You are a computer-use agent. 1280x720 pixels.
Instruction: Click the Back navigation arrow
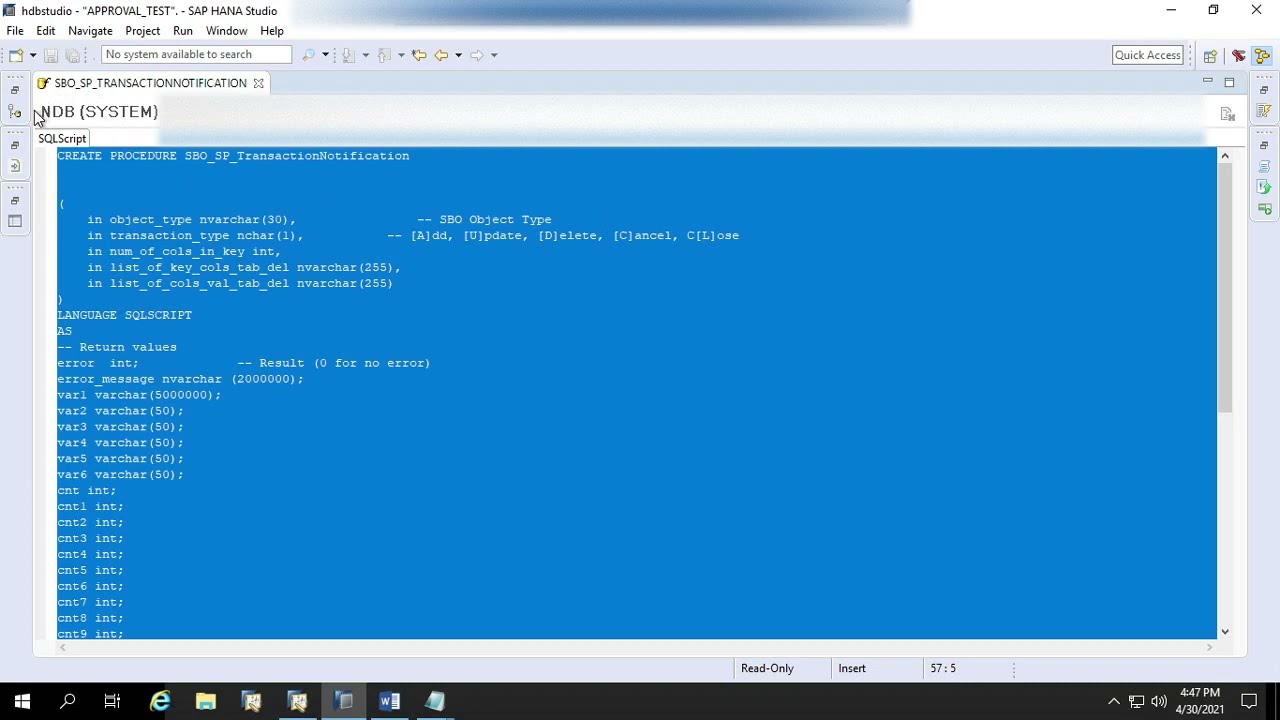point(441,55)
